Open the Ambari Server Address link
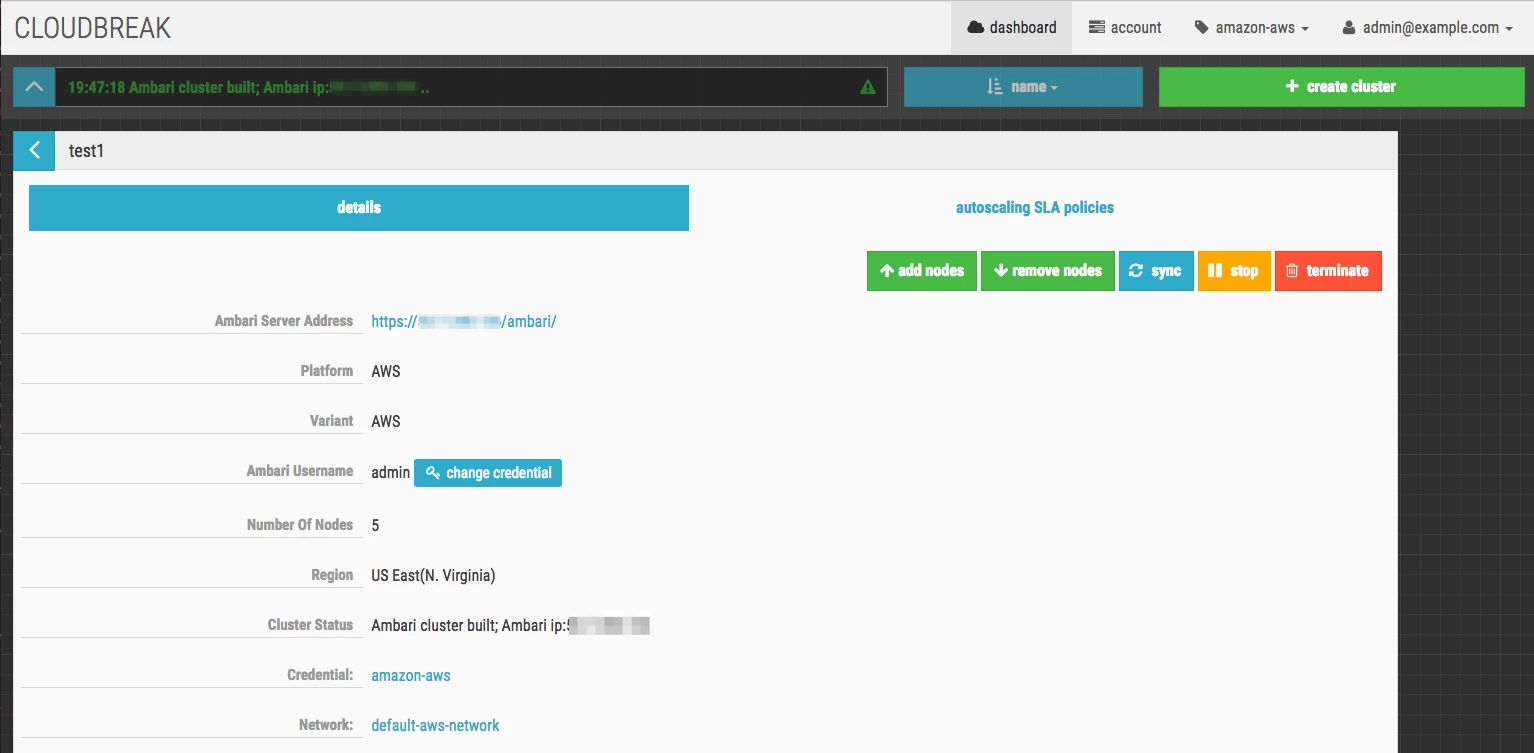The height and width of the screenshot is (753, 1534). [464, 321]
